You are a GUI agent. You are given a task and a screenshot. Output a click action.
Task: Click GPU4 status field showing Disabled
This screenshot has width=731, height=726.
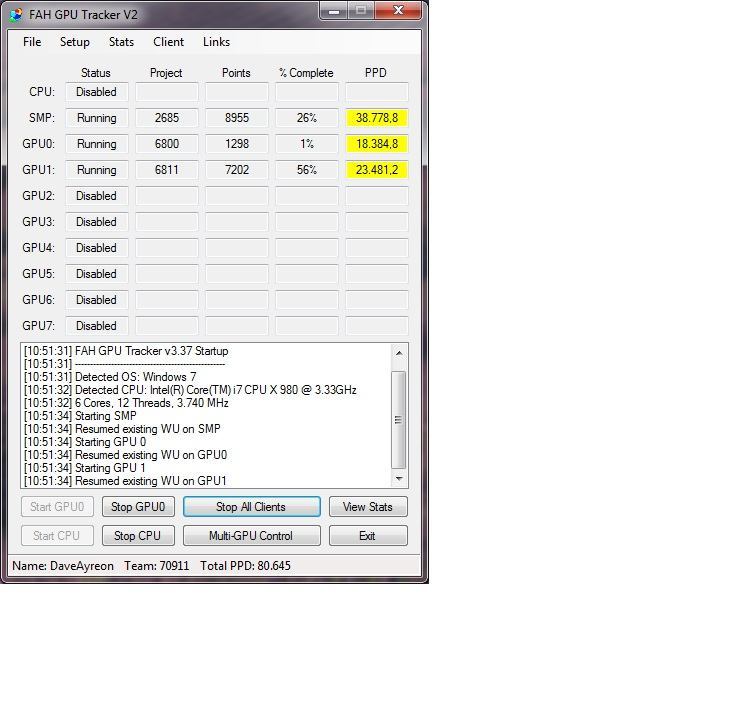tap(97, 248)
